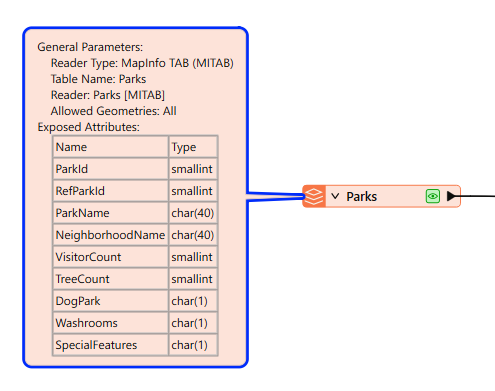
Task: Click the Exposed Attributes heading
Action: [88, 127]
